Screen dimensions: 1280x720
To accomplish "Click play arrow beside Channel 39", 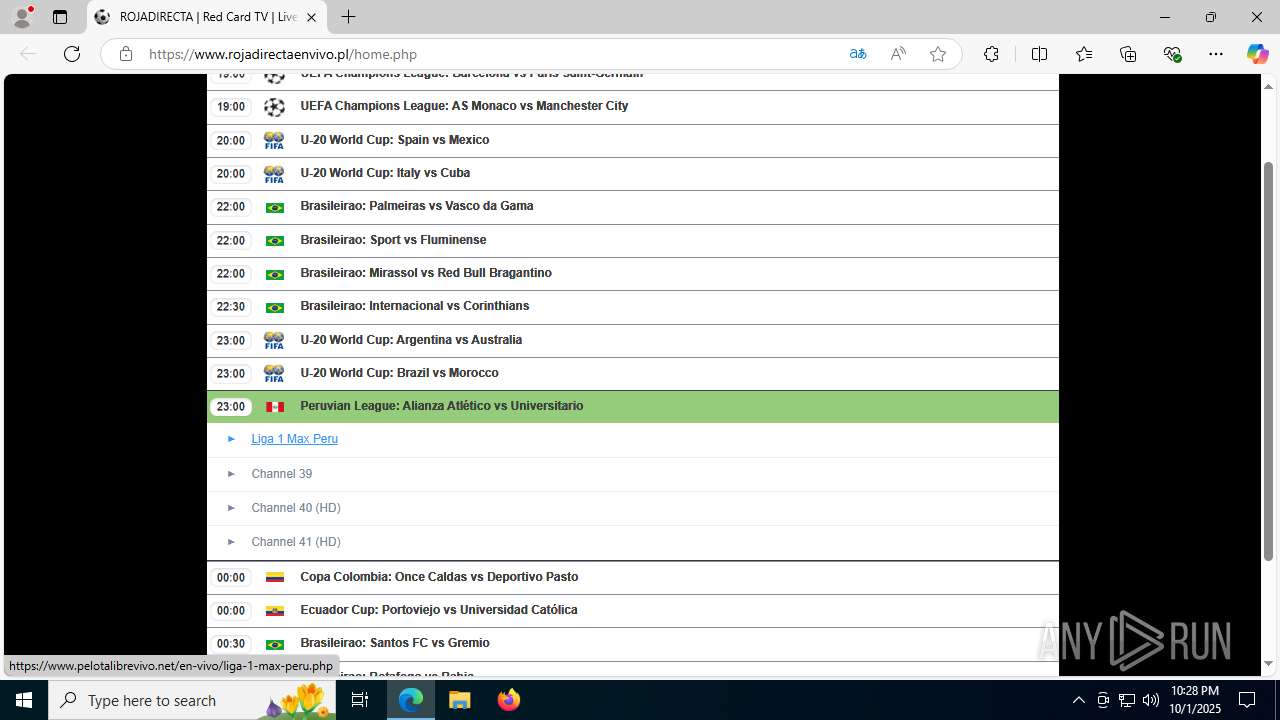I will coord(231,474).
